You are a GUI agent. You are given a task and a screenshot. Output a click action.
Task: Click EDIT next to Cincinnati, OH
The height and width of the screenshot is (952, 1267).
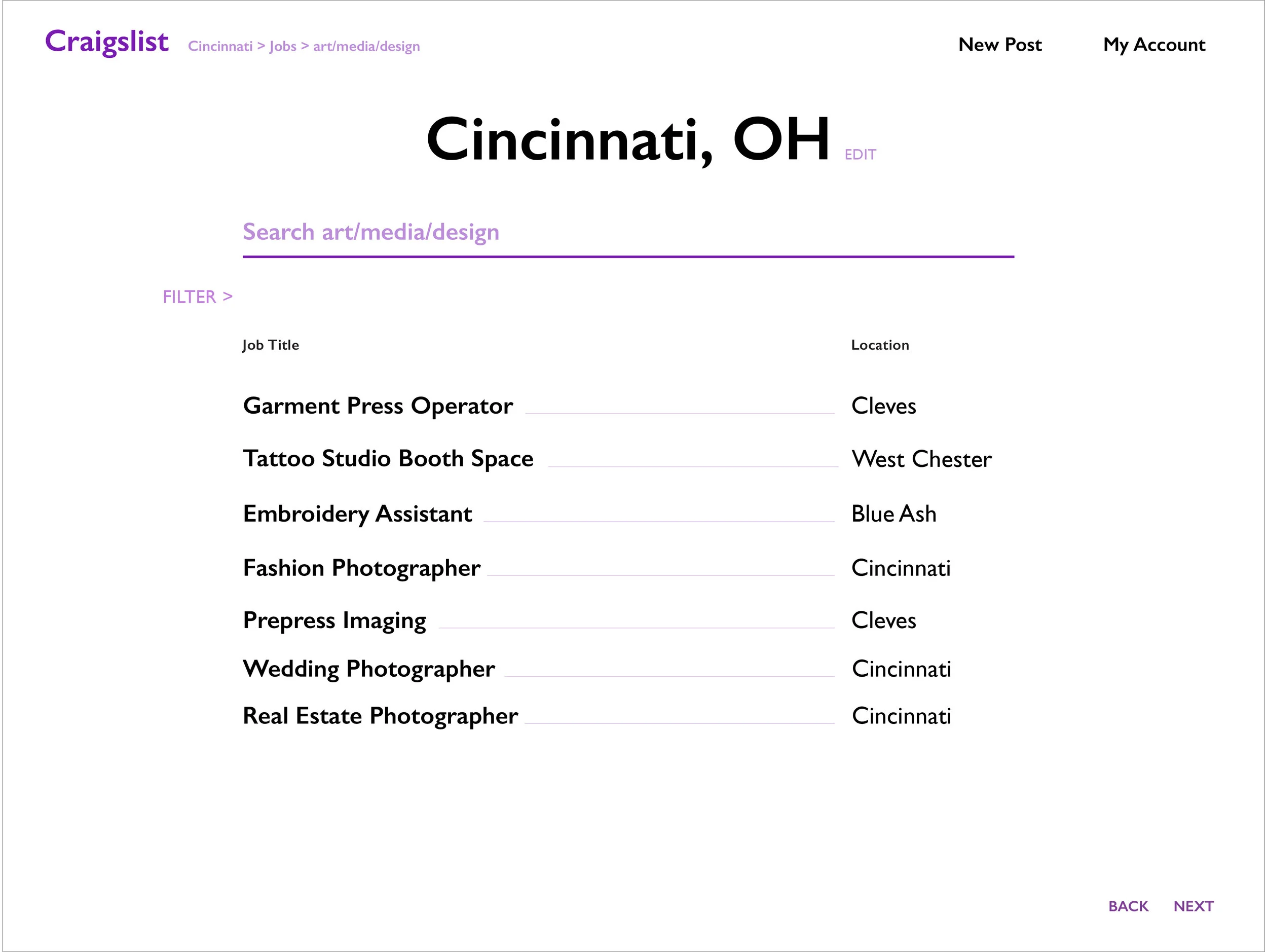click(x=860, y=155)
